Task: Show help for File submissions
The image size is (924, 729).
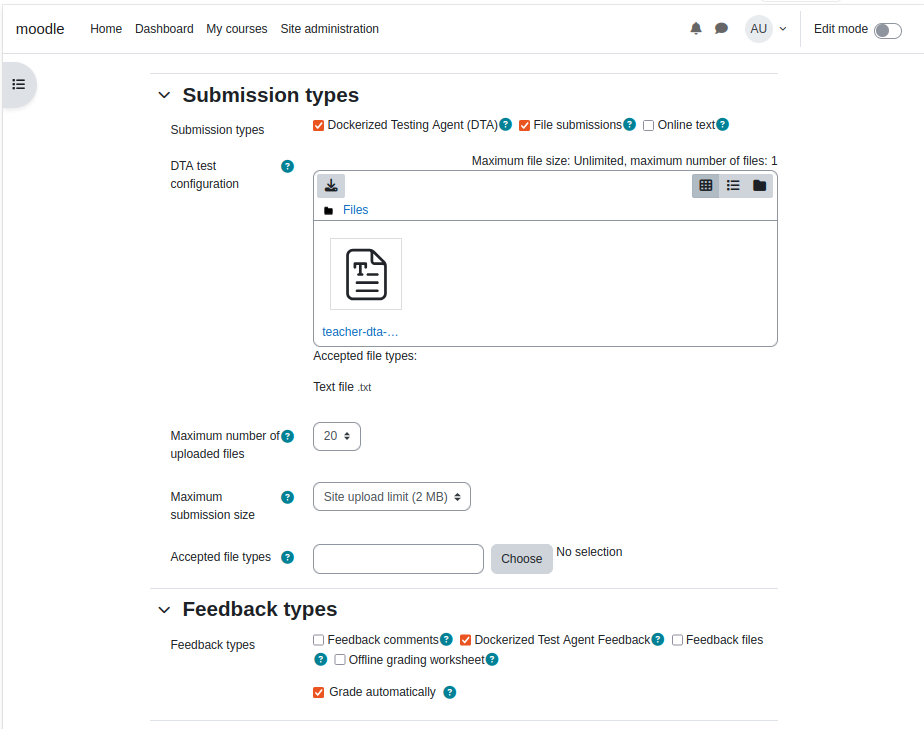Action: (x=629, y=124)
